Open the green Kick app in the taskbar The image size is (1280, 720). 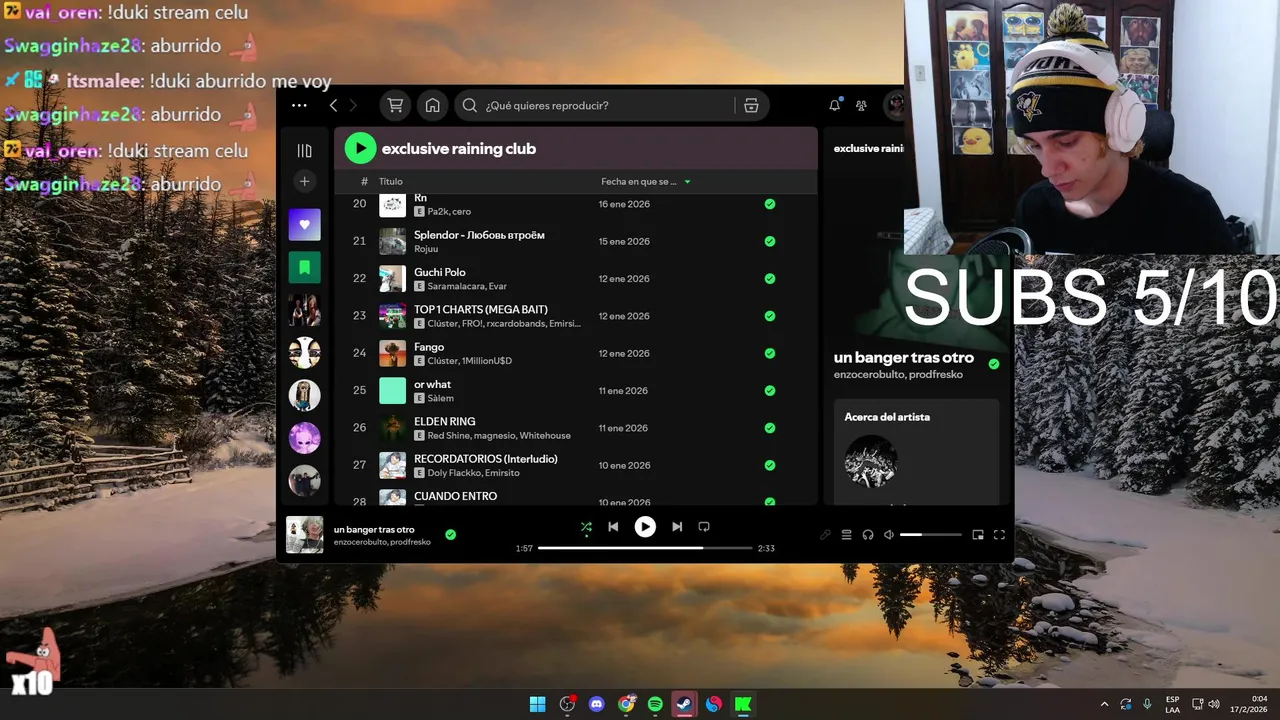coord(743,704)
